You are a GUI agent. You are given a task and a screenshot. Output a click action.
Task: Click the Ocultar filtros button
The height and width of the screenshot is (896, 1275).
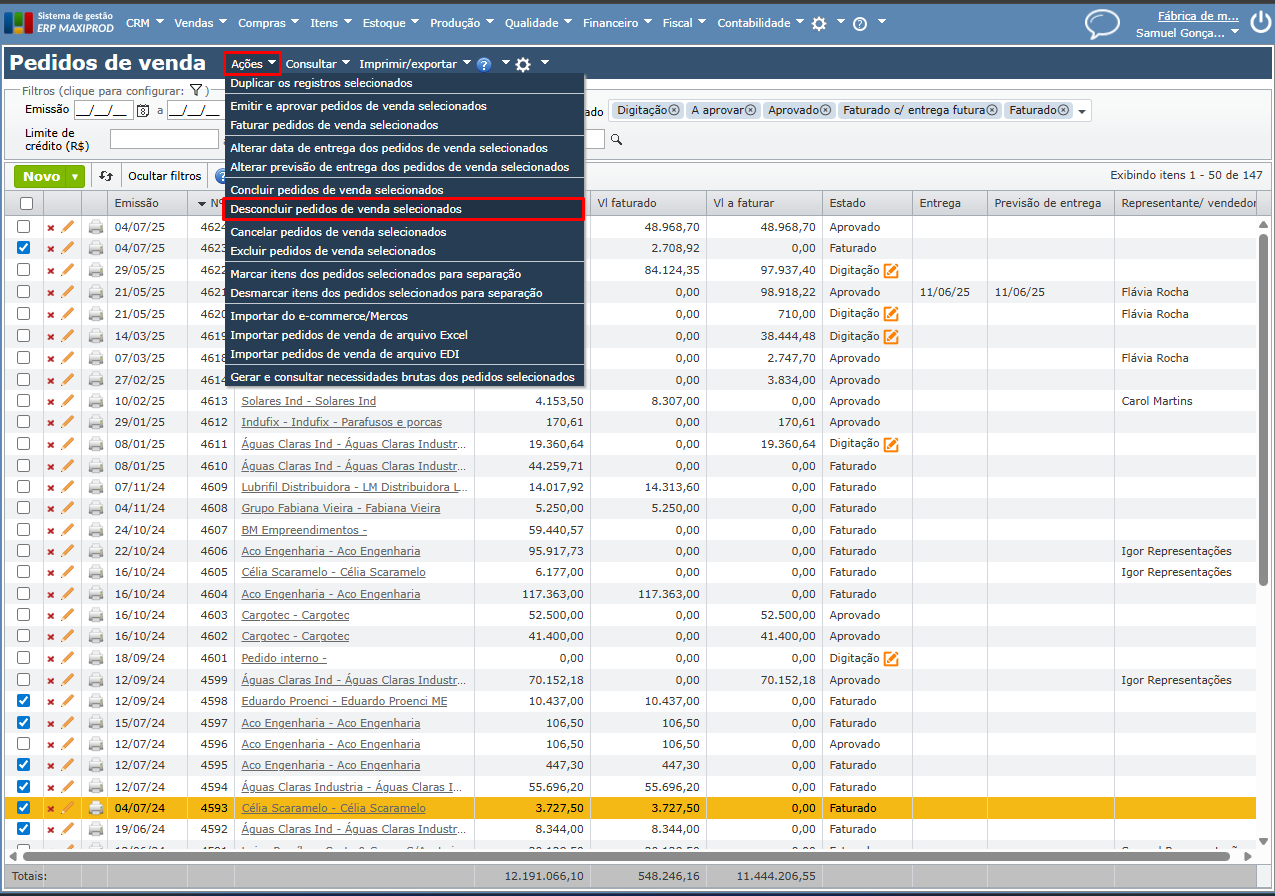pos(164,176)
